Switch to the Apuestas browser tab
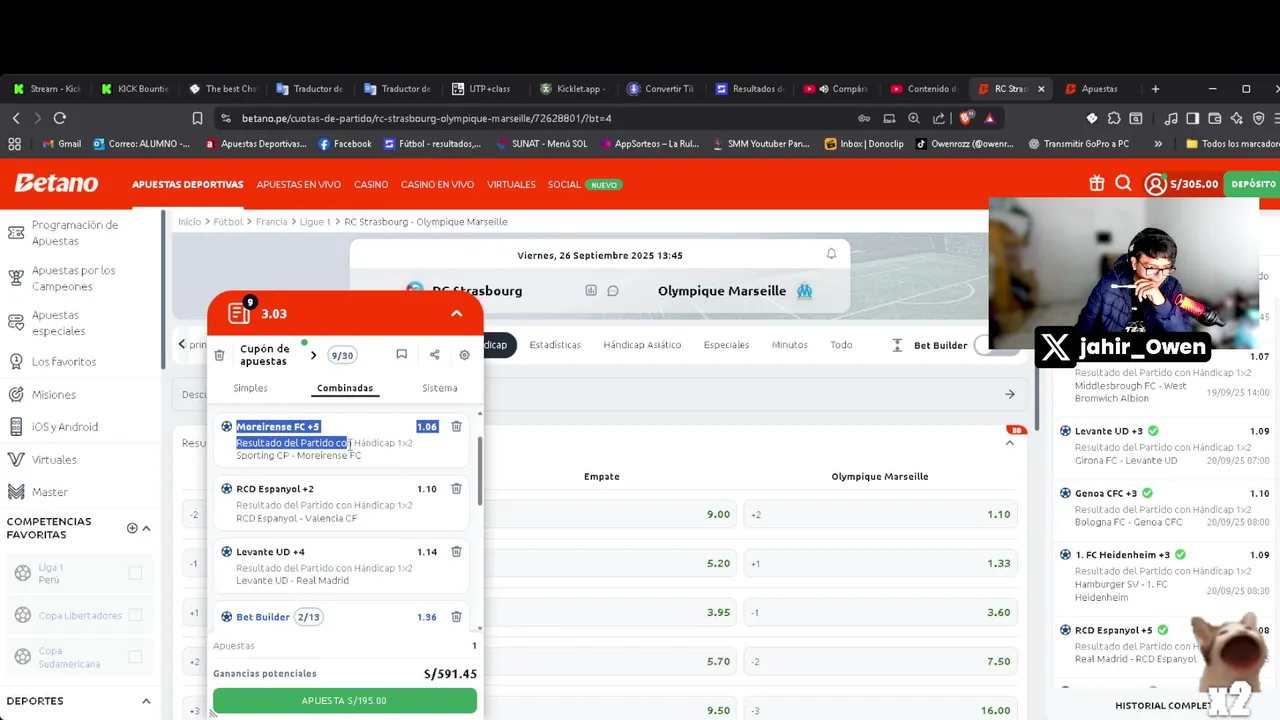This screenshot has height=720, width=1280. (x=1099, y=89)
